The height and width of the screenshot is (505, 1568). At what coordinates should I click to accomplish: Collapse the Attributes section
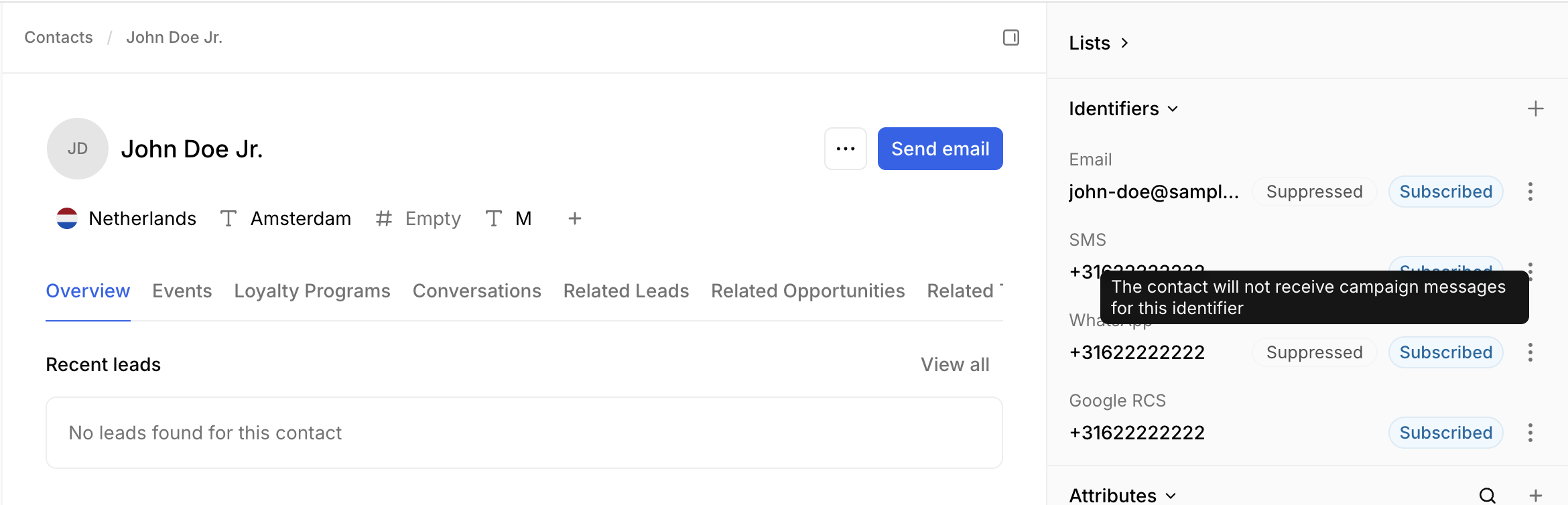pyautogui.click(x=1122, y=496)
